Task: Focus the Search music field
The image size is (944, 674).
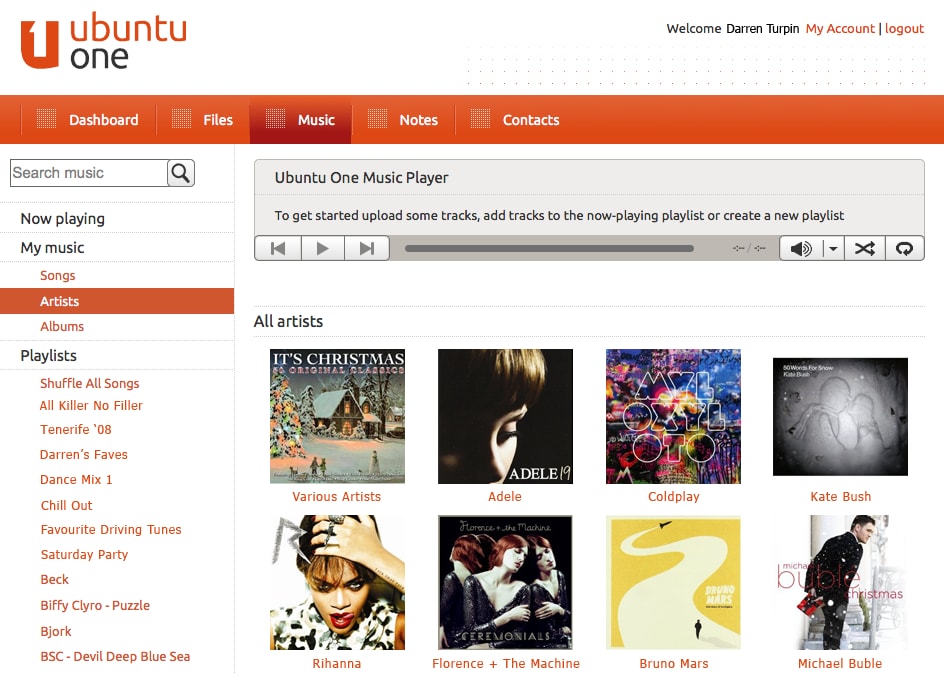Action: [89, 173]
